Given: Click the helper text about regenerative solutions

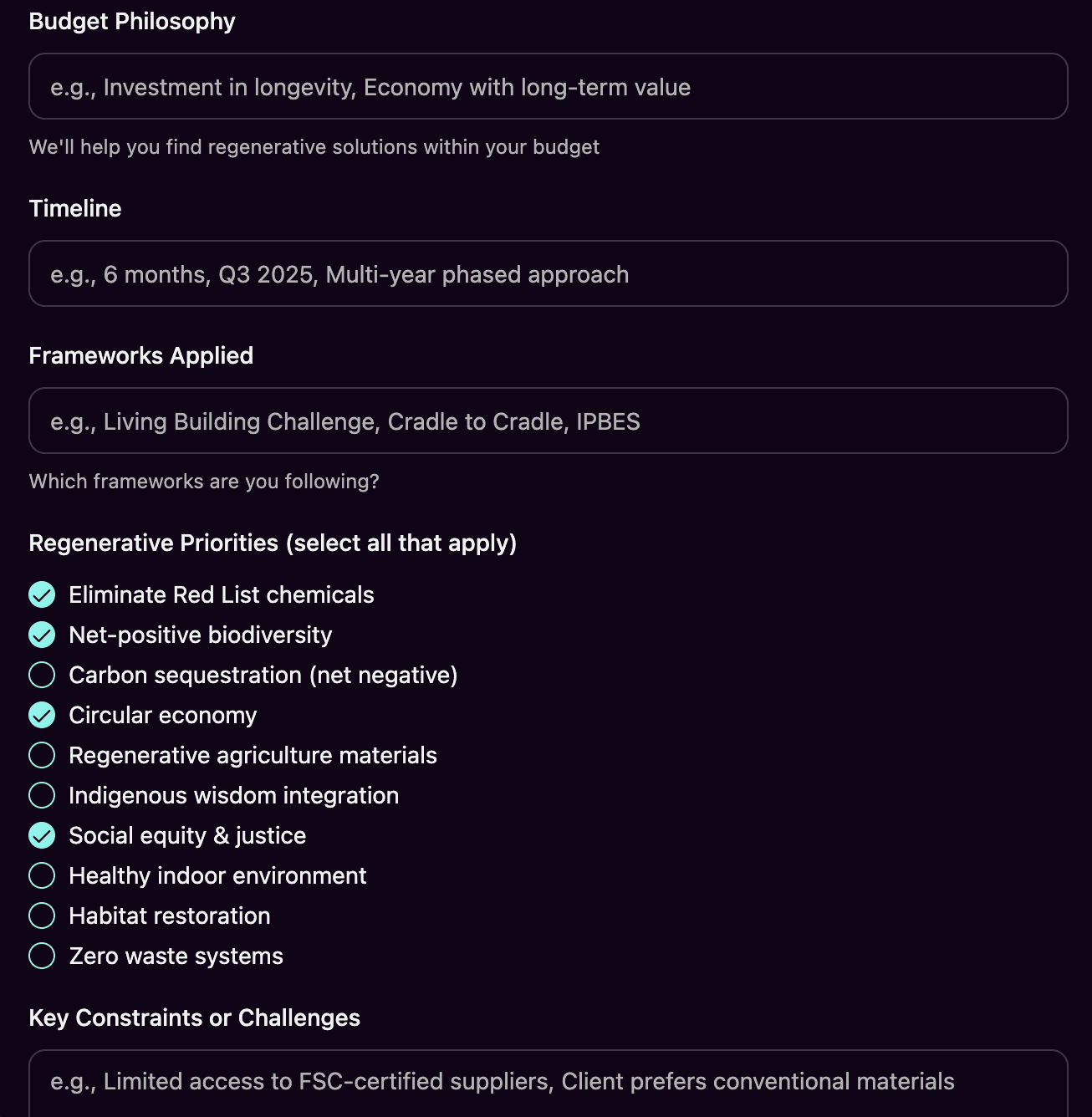Looking at the screenshot, I should pos(314,146).
